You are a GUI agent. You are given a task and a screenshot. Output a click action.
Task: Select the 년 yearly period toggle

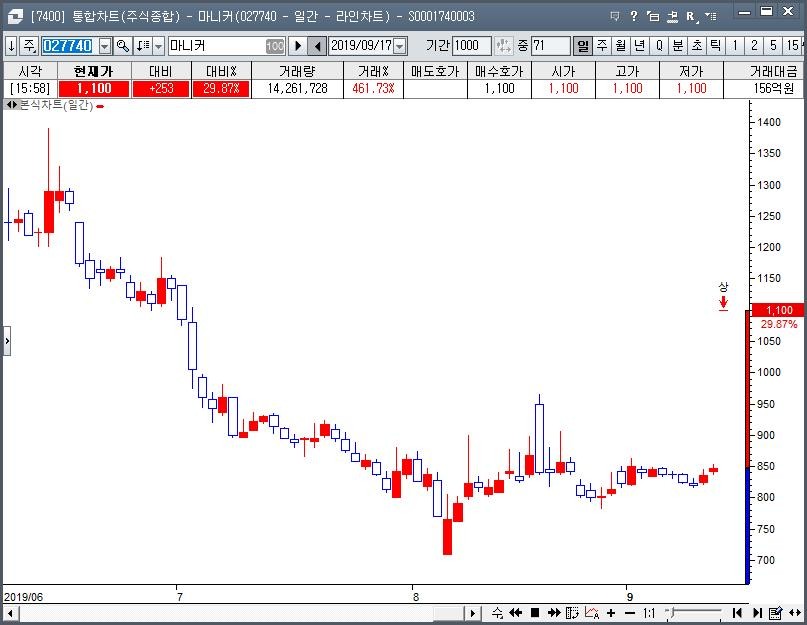click(x=640, y=46)
